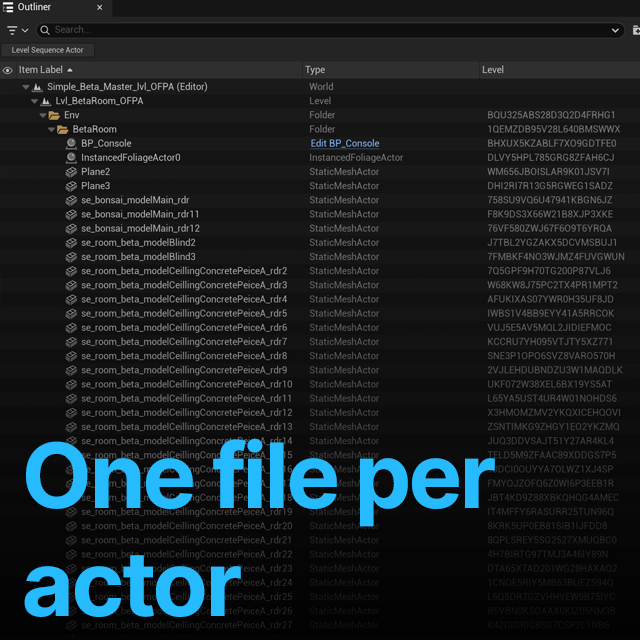Click mesh icon of ConcretePeiceA_rdr3

click(x=71, y=285)
